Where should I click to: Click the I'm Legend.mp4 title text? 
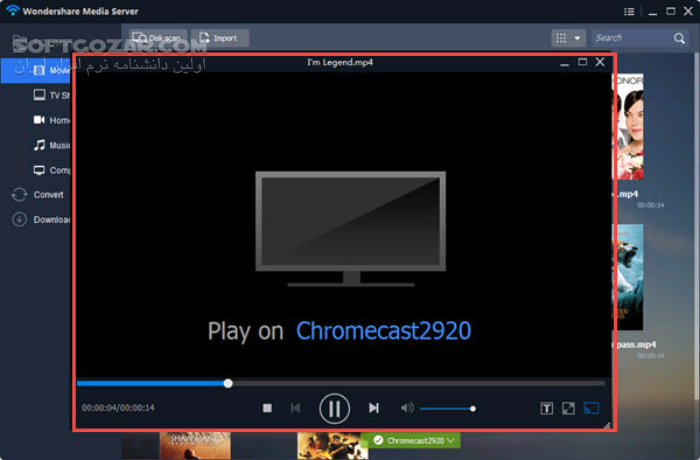(x=340, y=62)
